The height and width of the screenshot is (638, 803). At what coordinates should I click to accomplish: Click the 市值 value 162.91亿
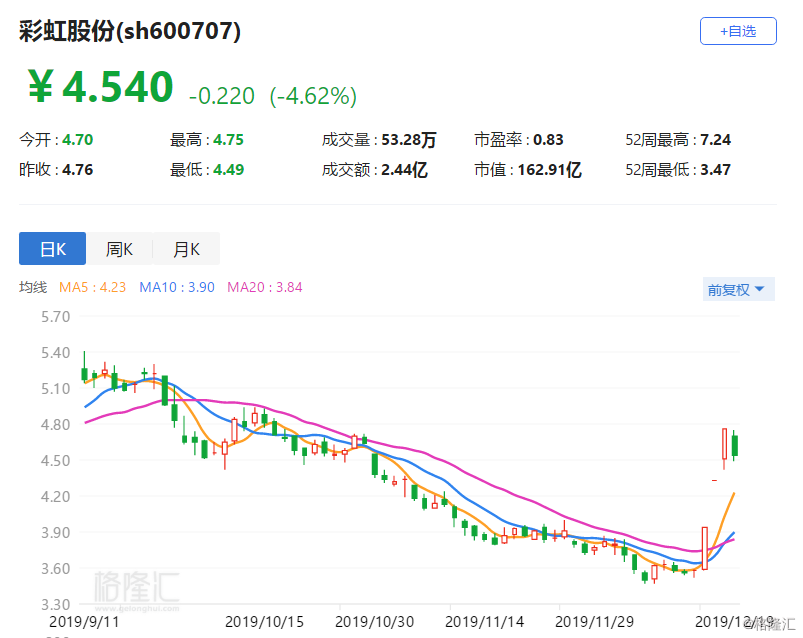tap(550, 169)
